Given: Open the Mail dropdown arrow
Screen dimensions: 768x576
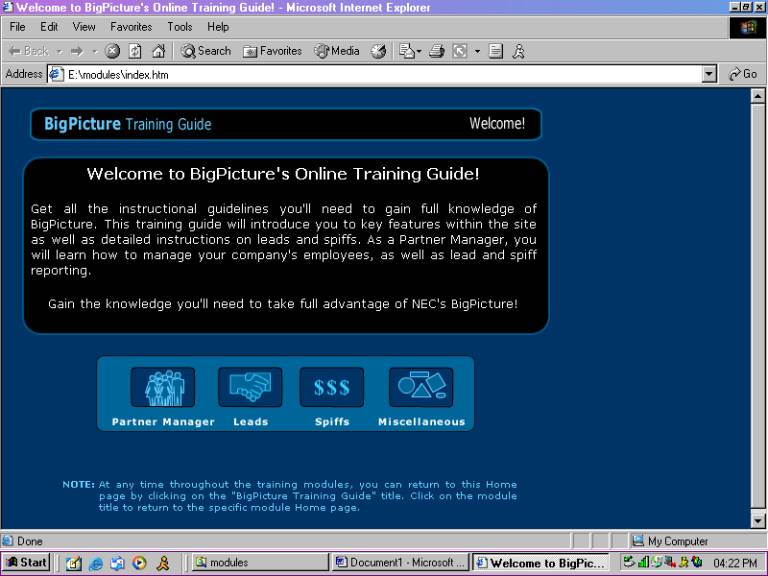Looking at the screenshot, I should point(419,51).
